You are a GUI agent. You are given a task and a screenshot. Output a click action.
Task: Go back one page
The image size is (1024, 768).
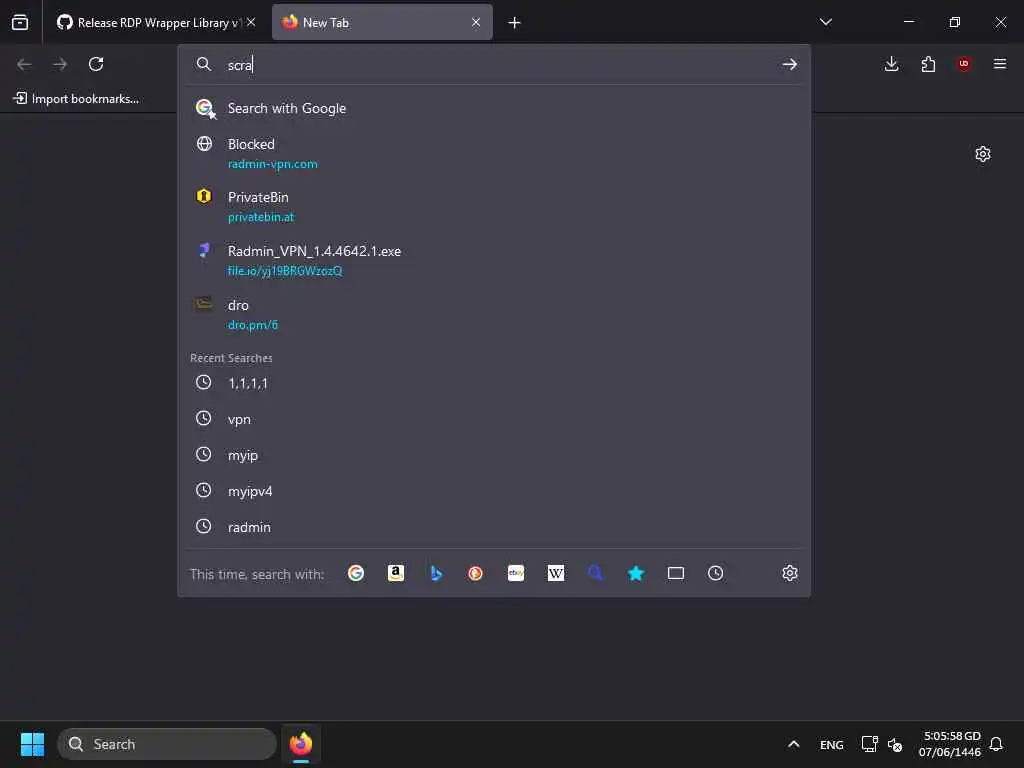click(24, 64)
